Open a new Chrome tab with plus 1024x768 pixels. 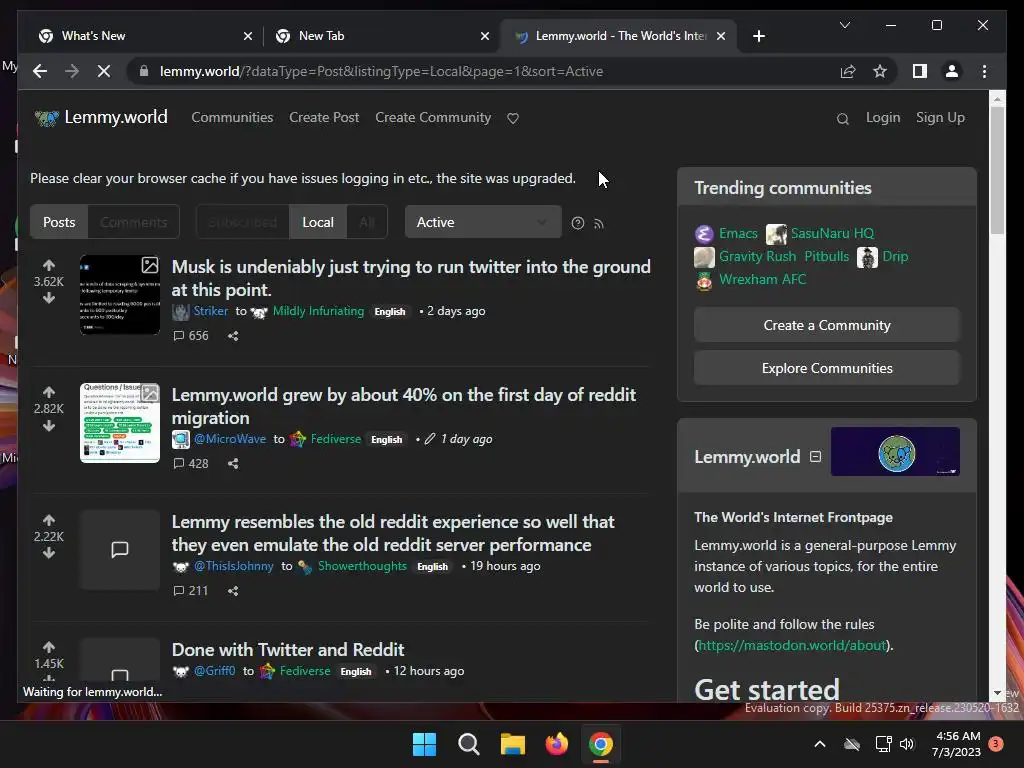tap(758, 37)
